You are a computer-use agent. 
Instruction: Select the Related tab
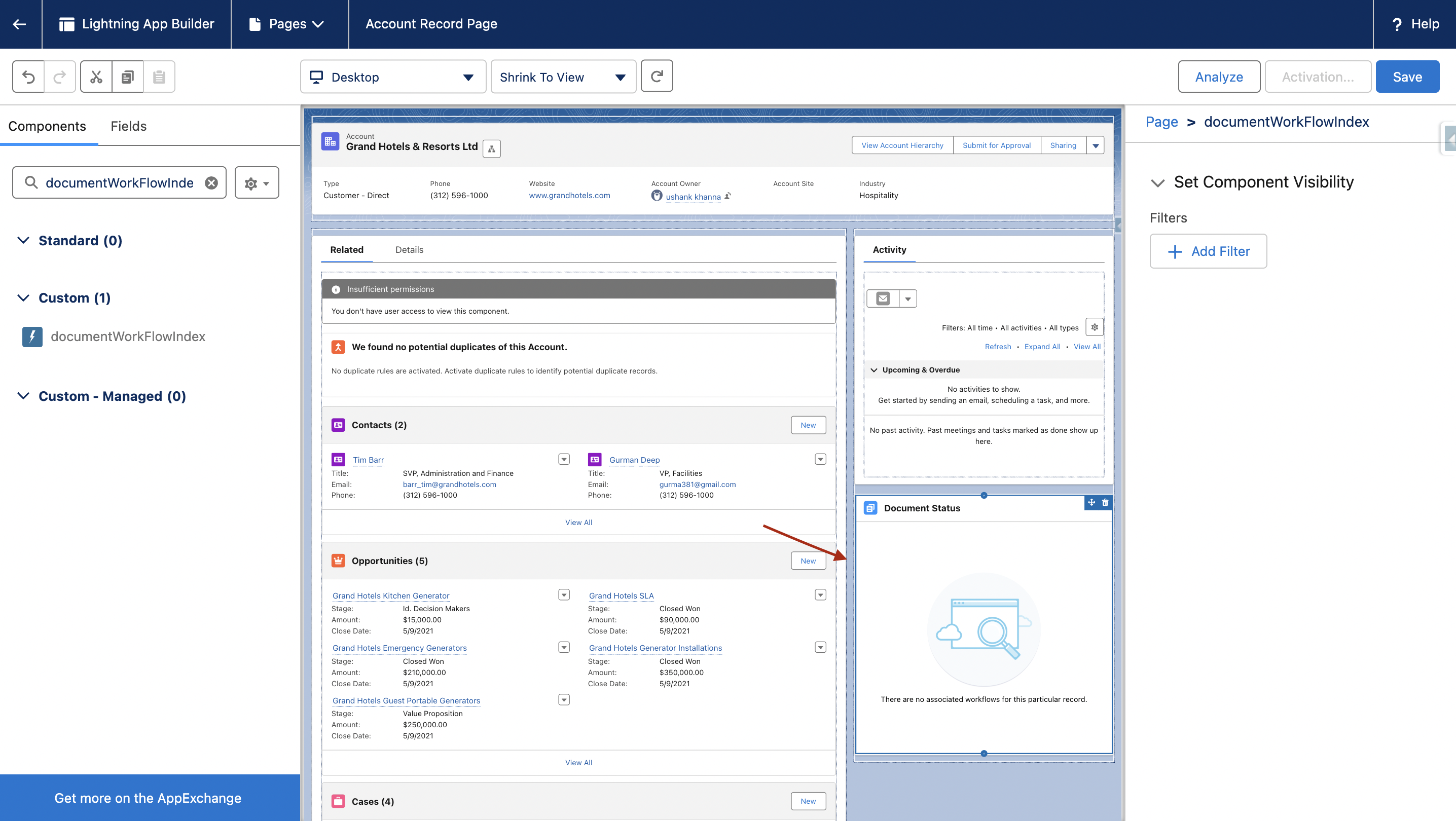coord(346,250)
